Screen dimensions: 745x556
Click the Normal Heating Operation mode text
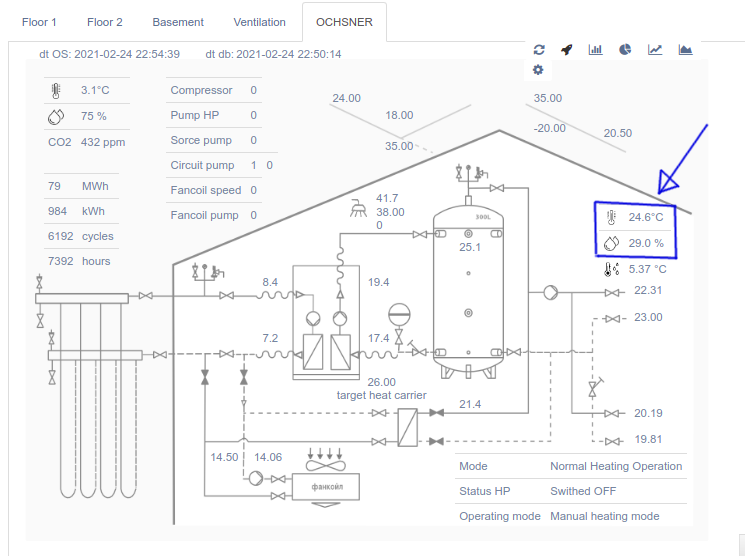pyautogui.click(x=616, y=466)
